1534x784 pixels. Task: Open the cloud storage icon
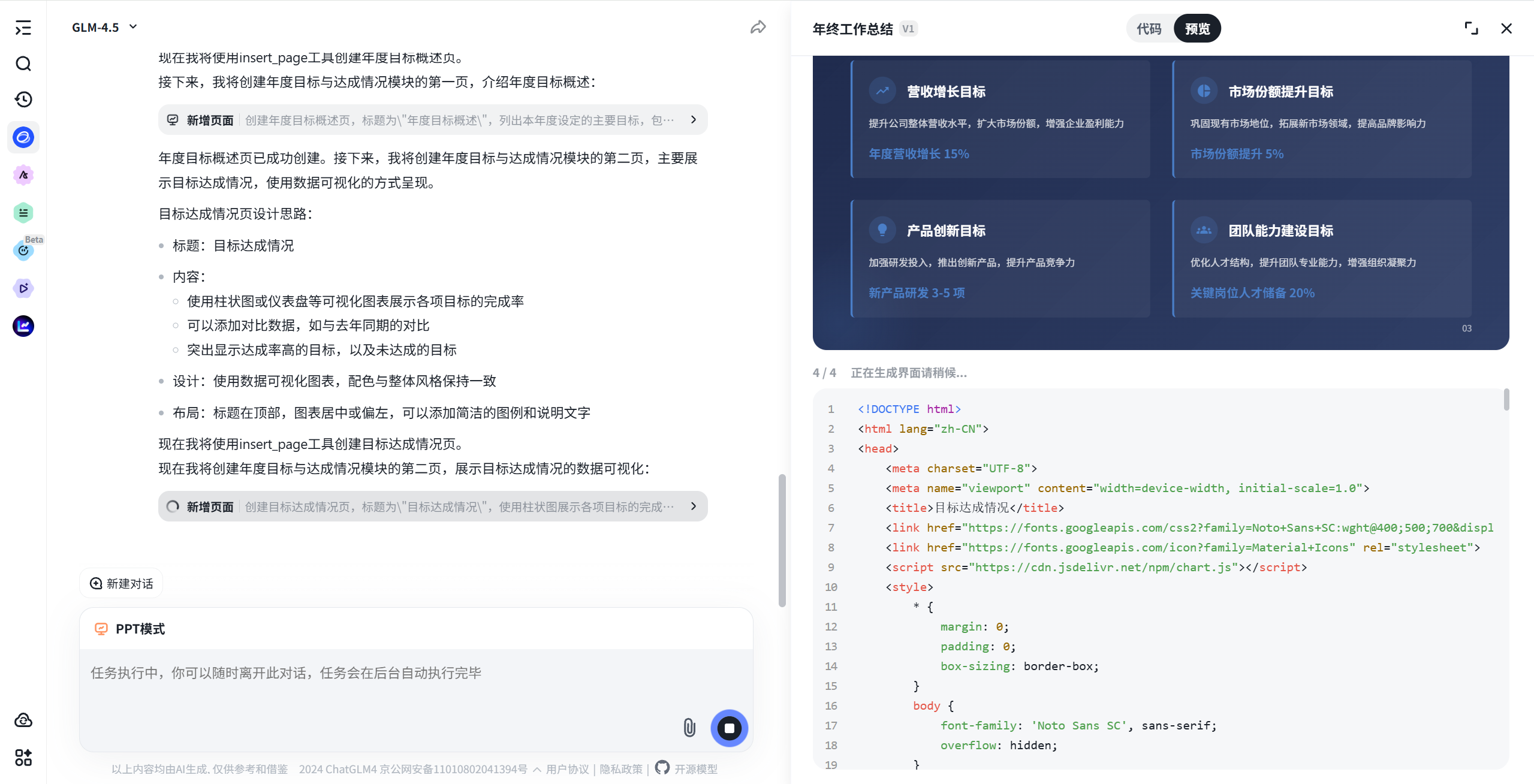coord(23,720)
